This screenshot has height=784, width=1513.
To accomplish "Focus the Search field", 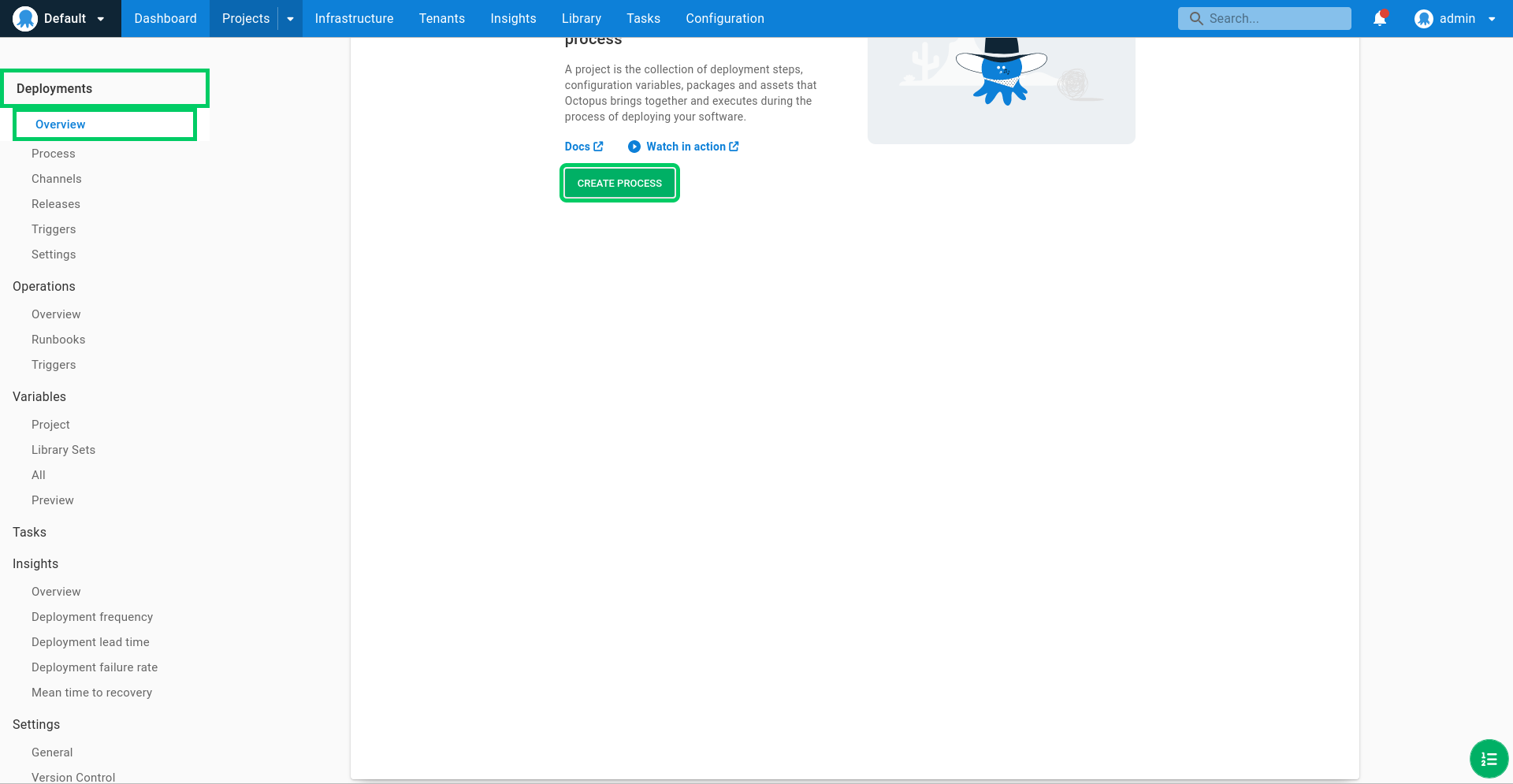I will pyautogui.click(x=1265, y=18).
